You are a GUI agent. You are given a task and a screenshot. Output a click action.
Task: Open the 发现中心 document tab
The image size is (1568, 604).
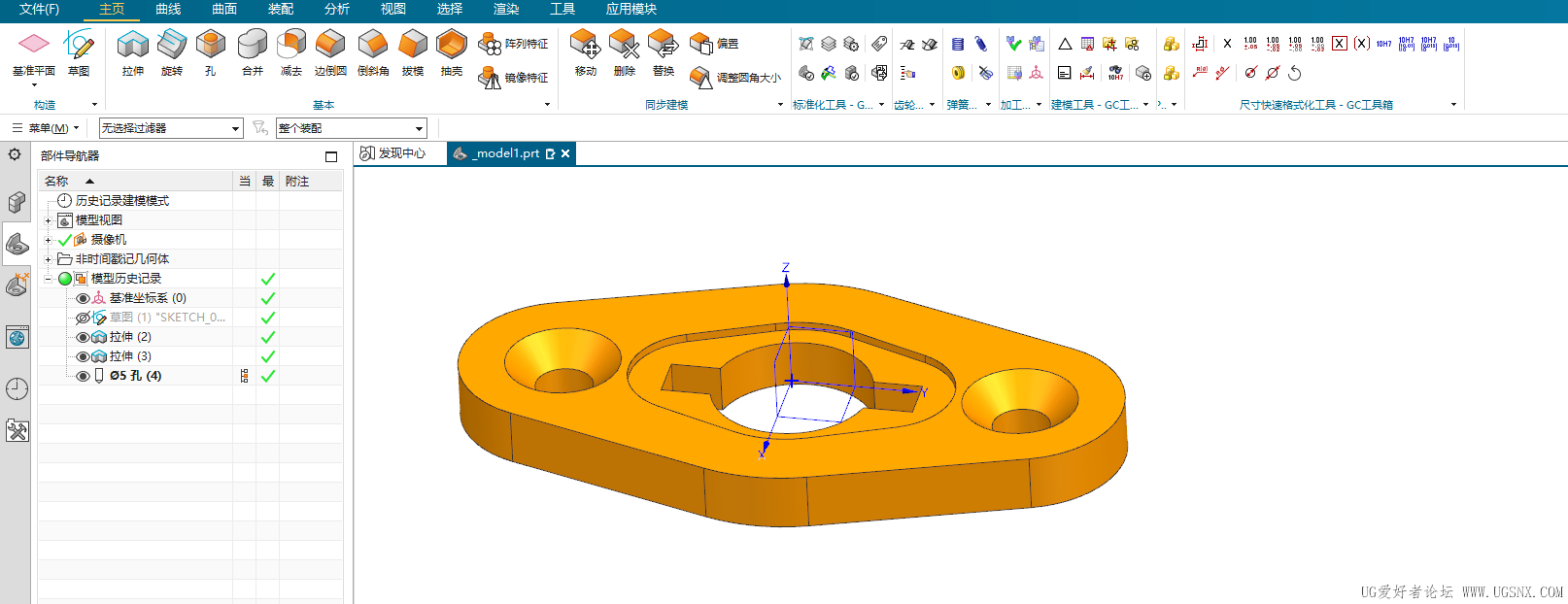(x=393, y=153)
